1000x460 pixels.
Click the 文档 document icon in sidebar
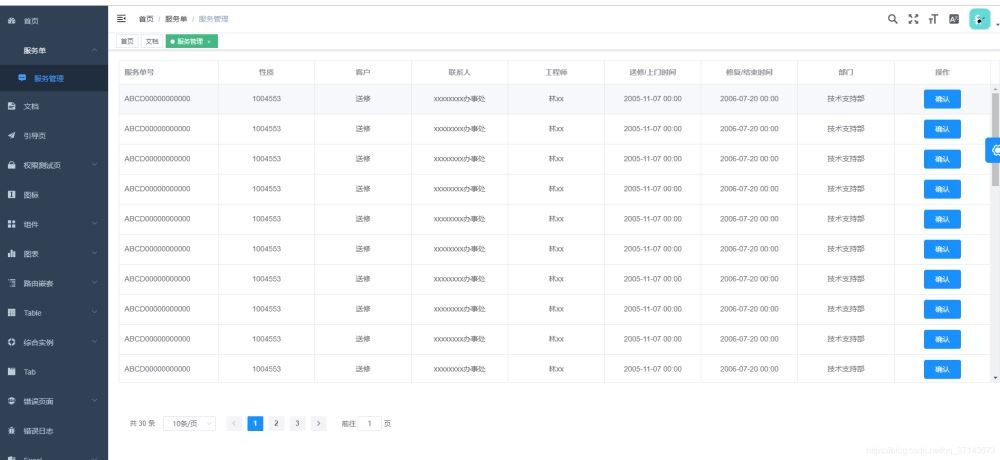pos(12,105)
